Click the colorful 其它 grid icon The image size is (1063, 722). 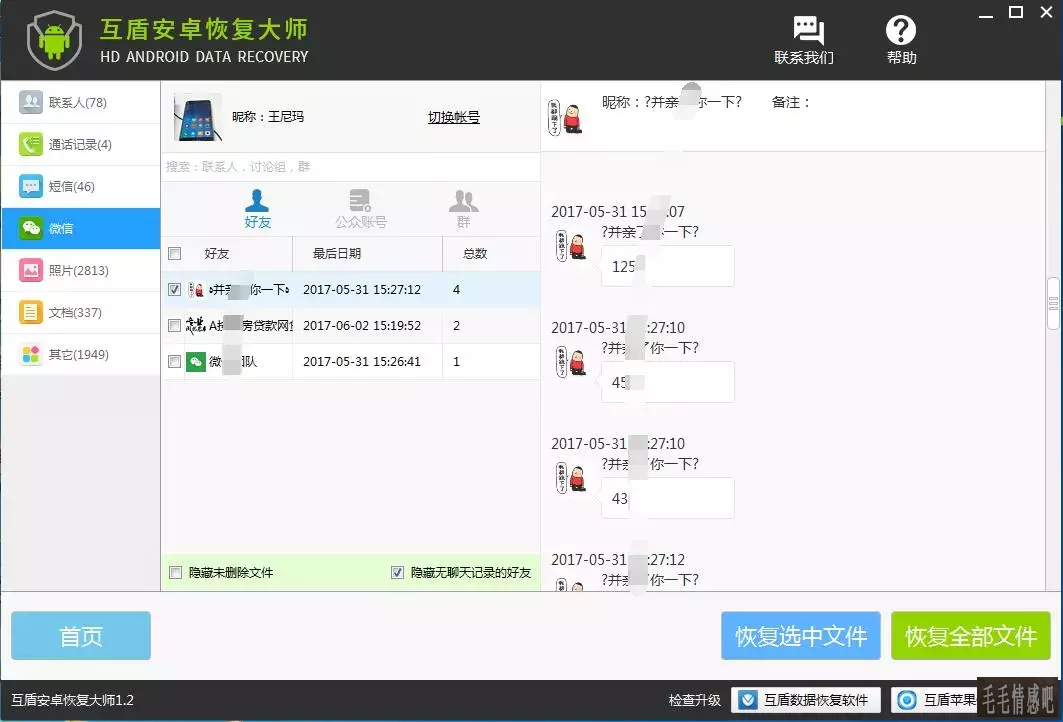pos(31,355)
